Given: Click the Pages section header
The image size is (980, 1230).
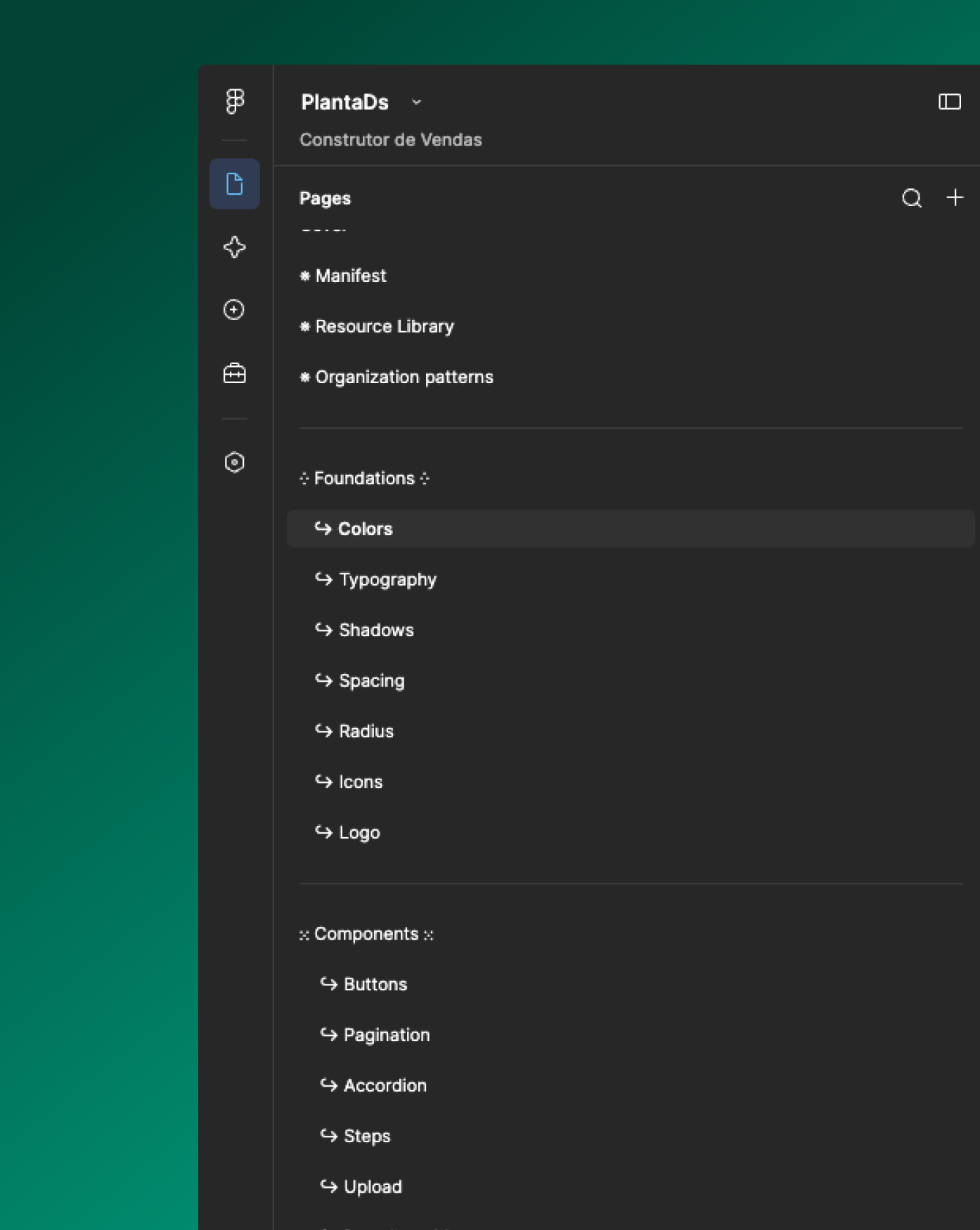Looking at the screenshot, I should point(325,198).
